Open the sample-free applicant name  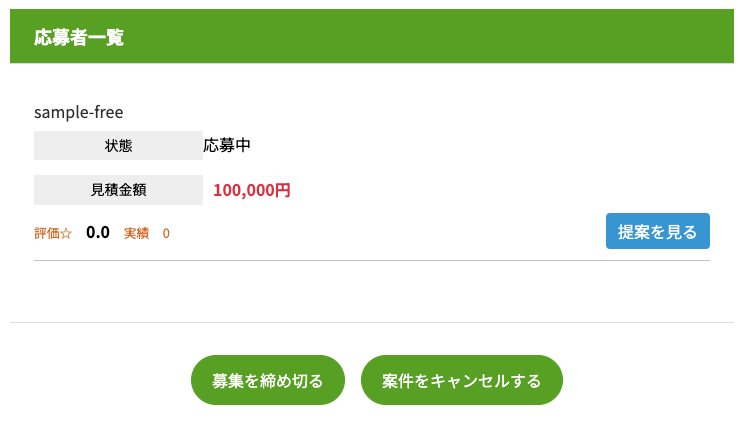78,112
